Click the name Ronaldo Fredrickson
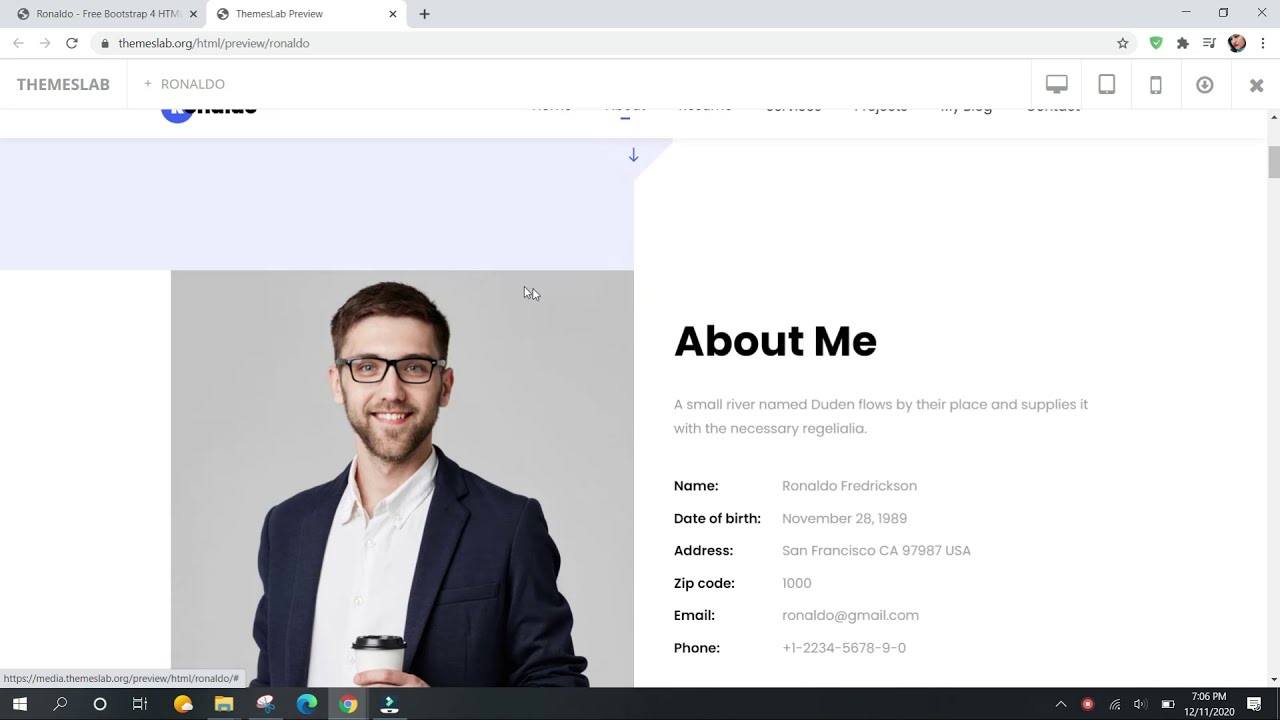1280x720 pixels. (849, 486)
